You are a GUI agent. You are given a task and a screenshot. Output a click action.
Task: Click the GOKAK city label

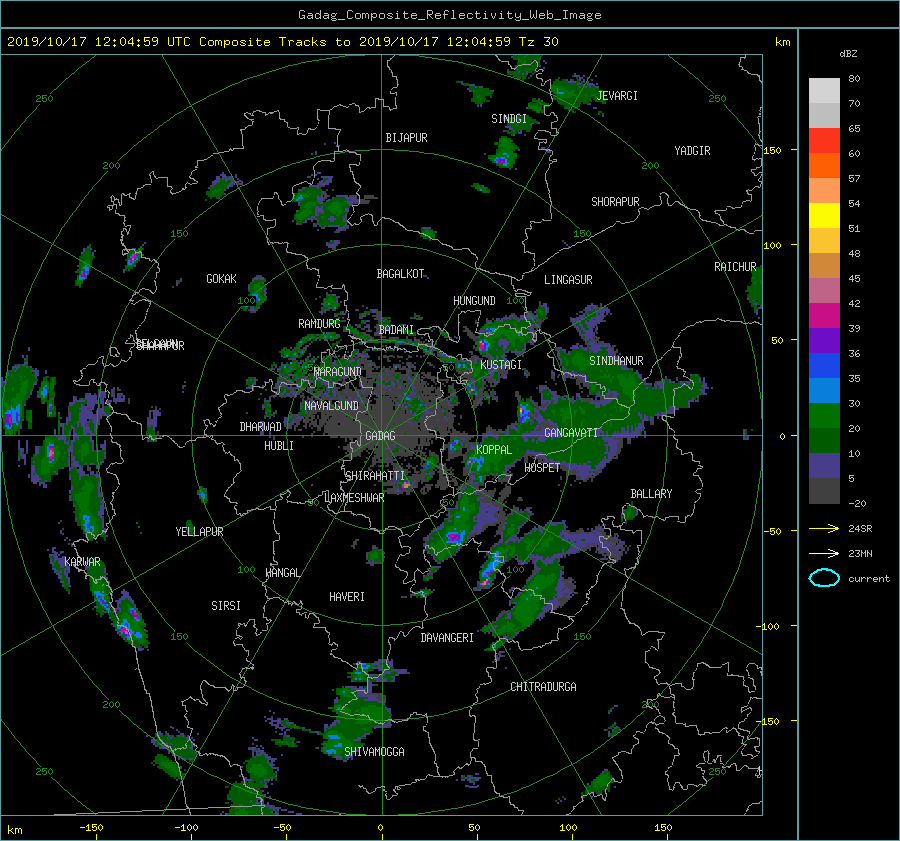coord(222,279)
